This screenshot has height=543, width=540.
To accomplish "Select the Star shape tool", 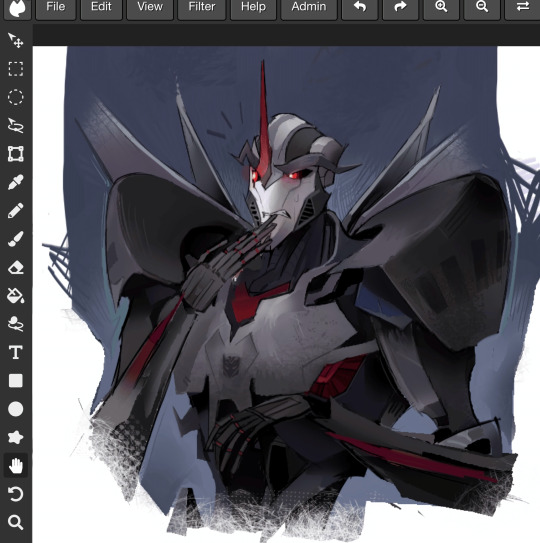I will coord(16,437).
